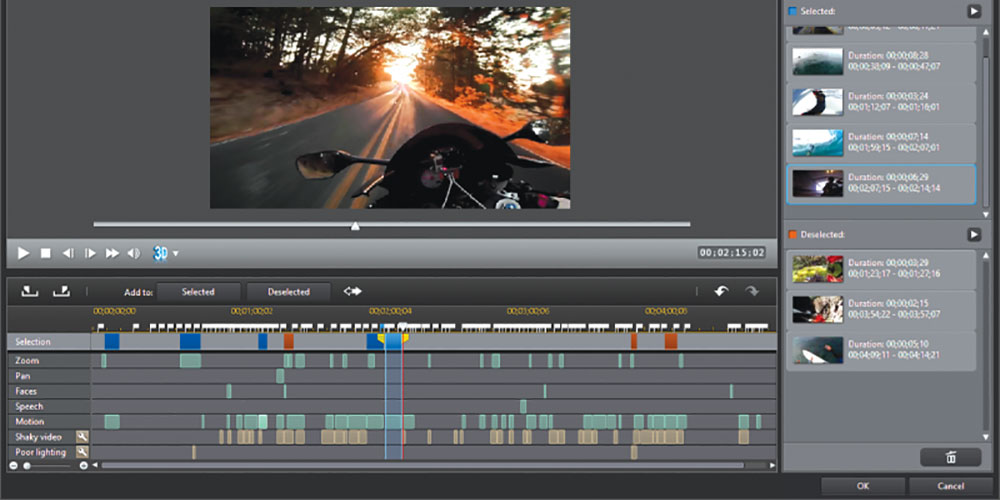The height and width of the screenshot is (500, 1000).
Task: Click the Deselected button
Action: click(289, 292)
